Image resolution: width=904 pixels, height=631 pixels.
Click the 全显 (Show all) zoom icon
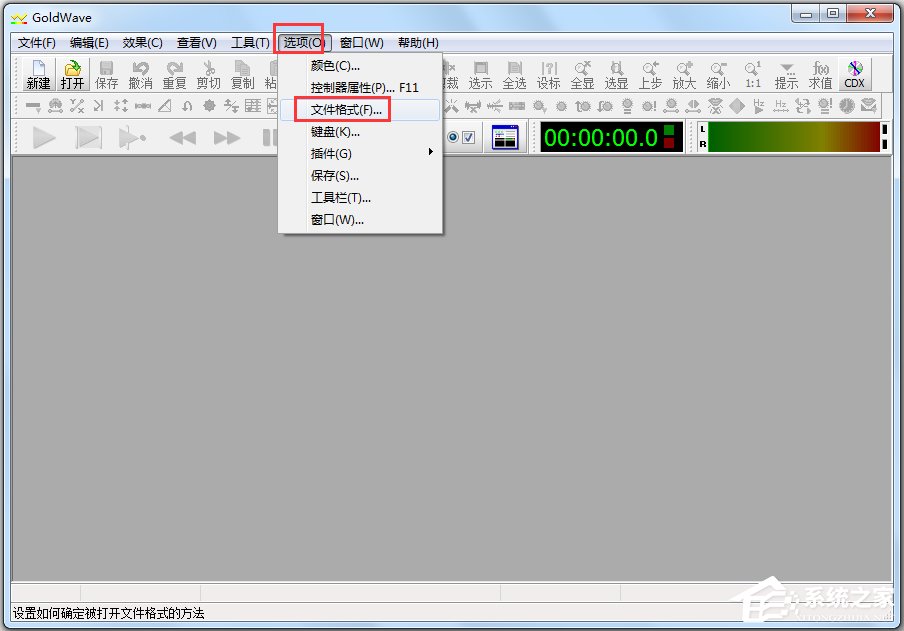(x=582, y=74)
